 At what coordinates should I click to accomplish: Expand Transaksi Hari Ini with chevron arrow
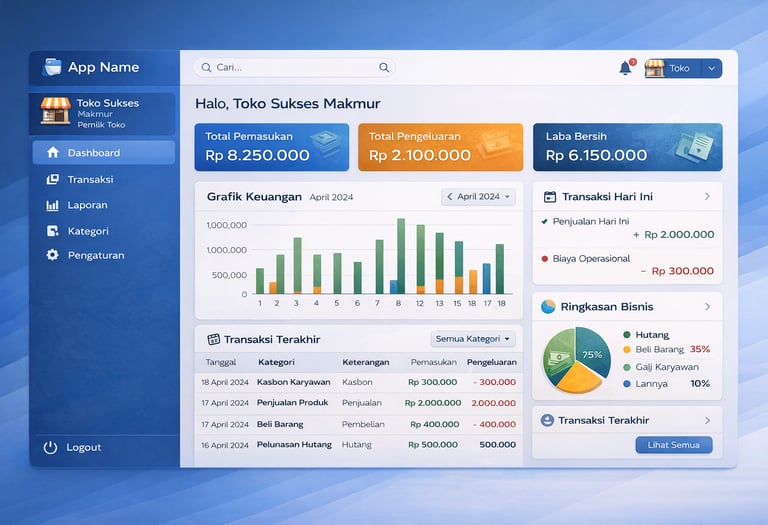pos(707,196)
